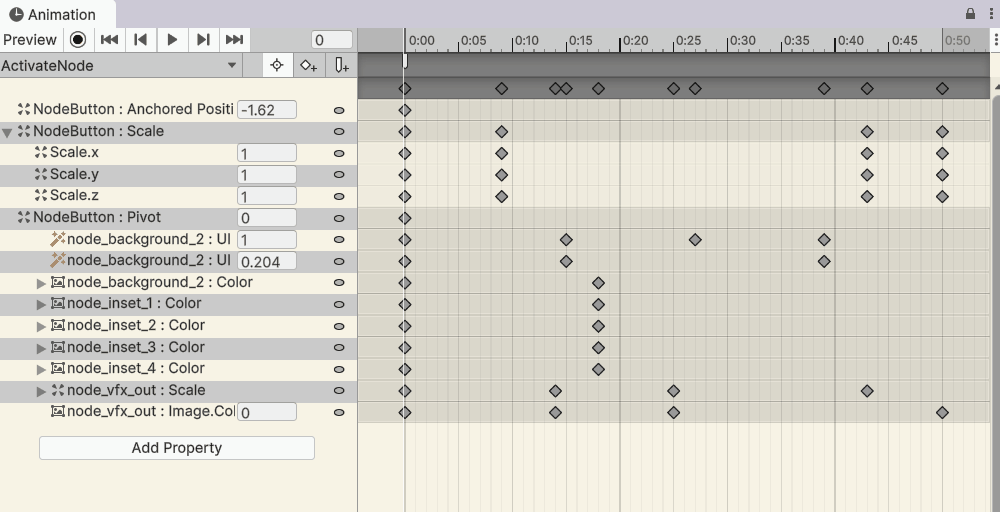Screen dimensions: 1000x512
Task: Open key menu for NodeButton : Pivot row
Action: tap(339, 218)
